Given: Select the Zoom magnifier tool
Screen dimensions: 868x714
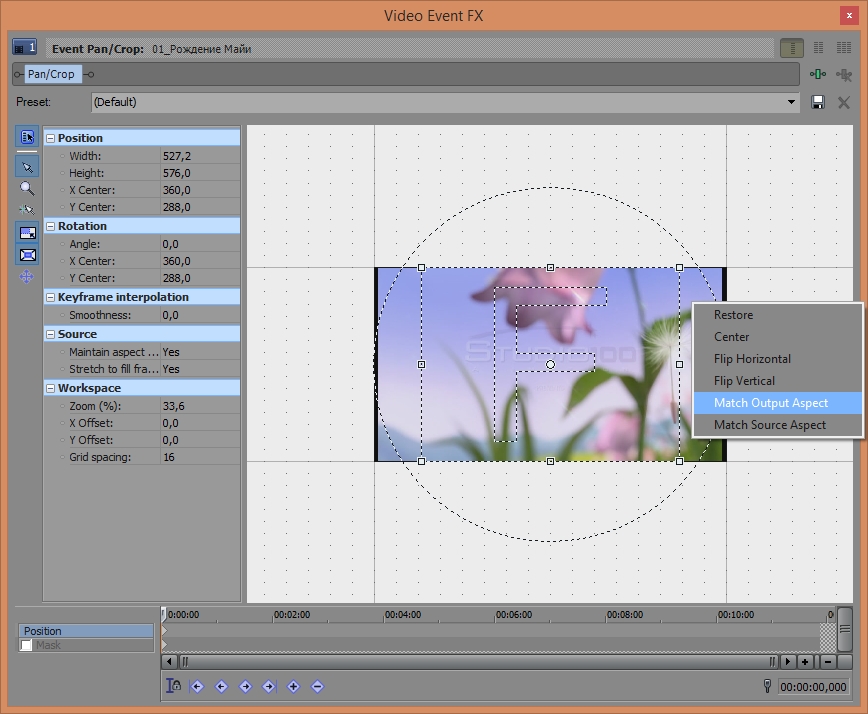Looking at the screenshot, I should coord(27,188).
